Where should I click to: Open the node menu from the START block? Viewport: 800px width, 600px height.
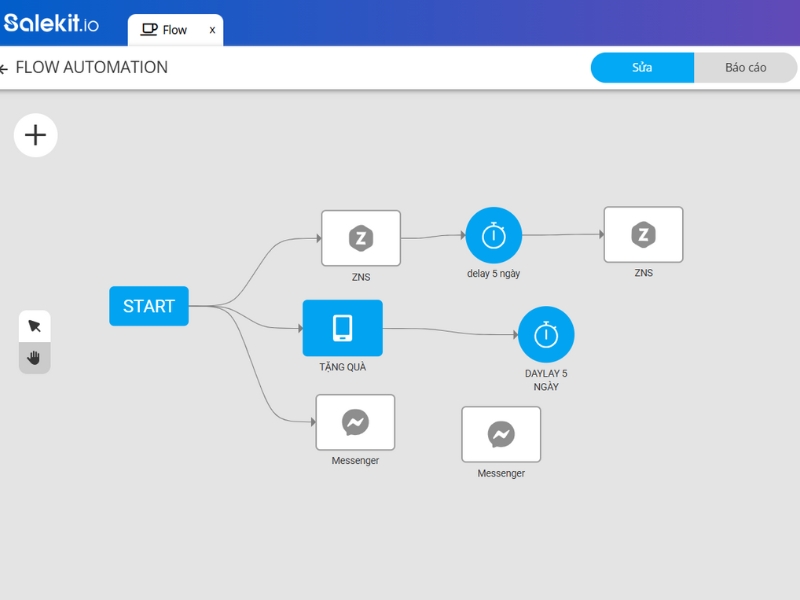click(x=148, y=306)
